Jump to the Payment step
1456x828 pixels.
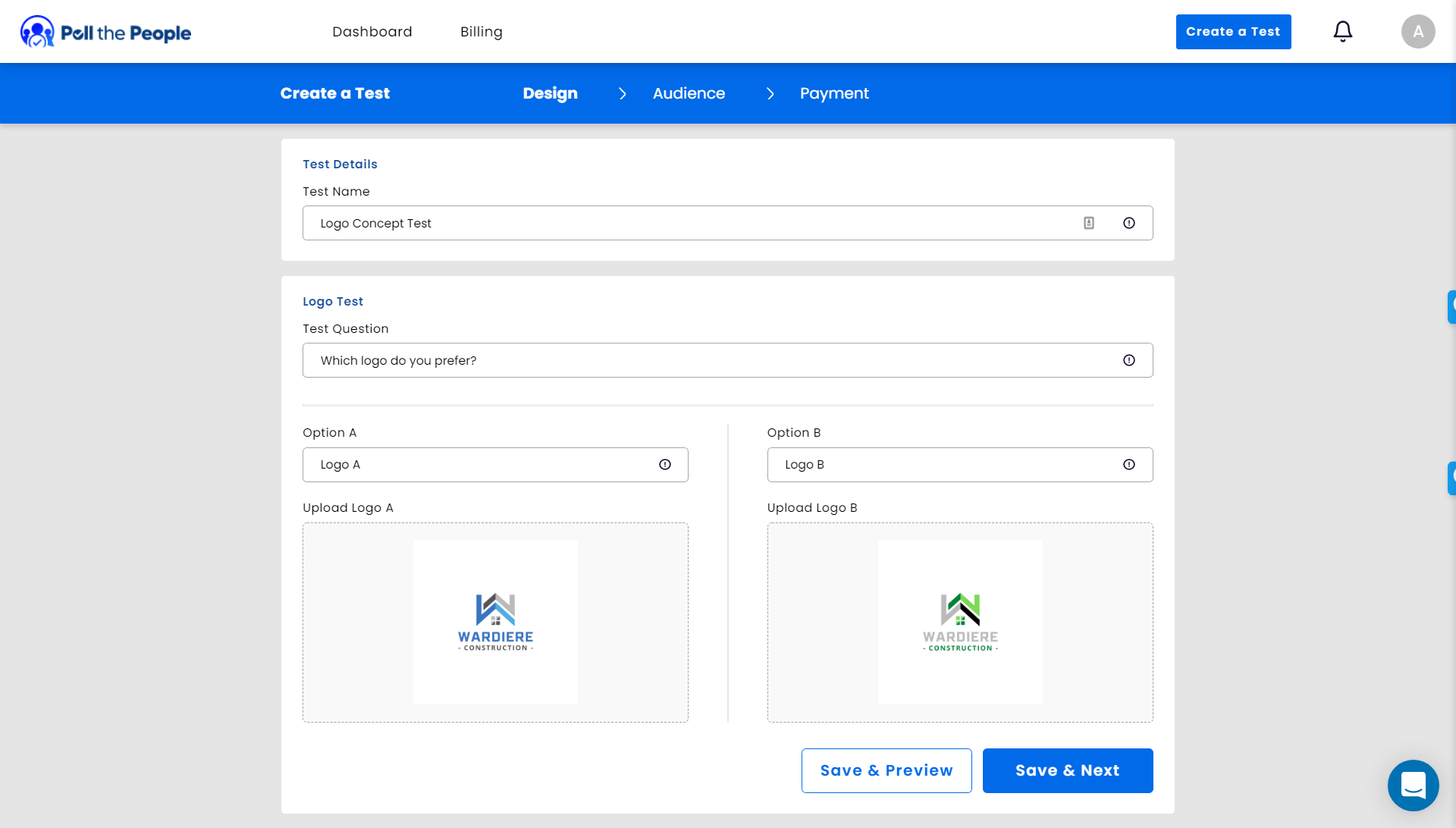pos(834,93)
